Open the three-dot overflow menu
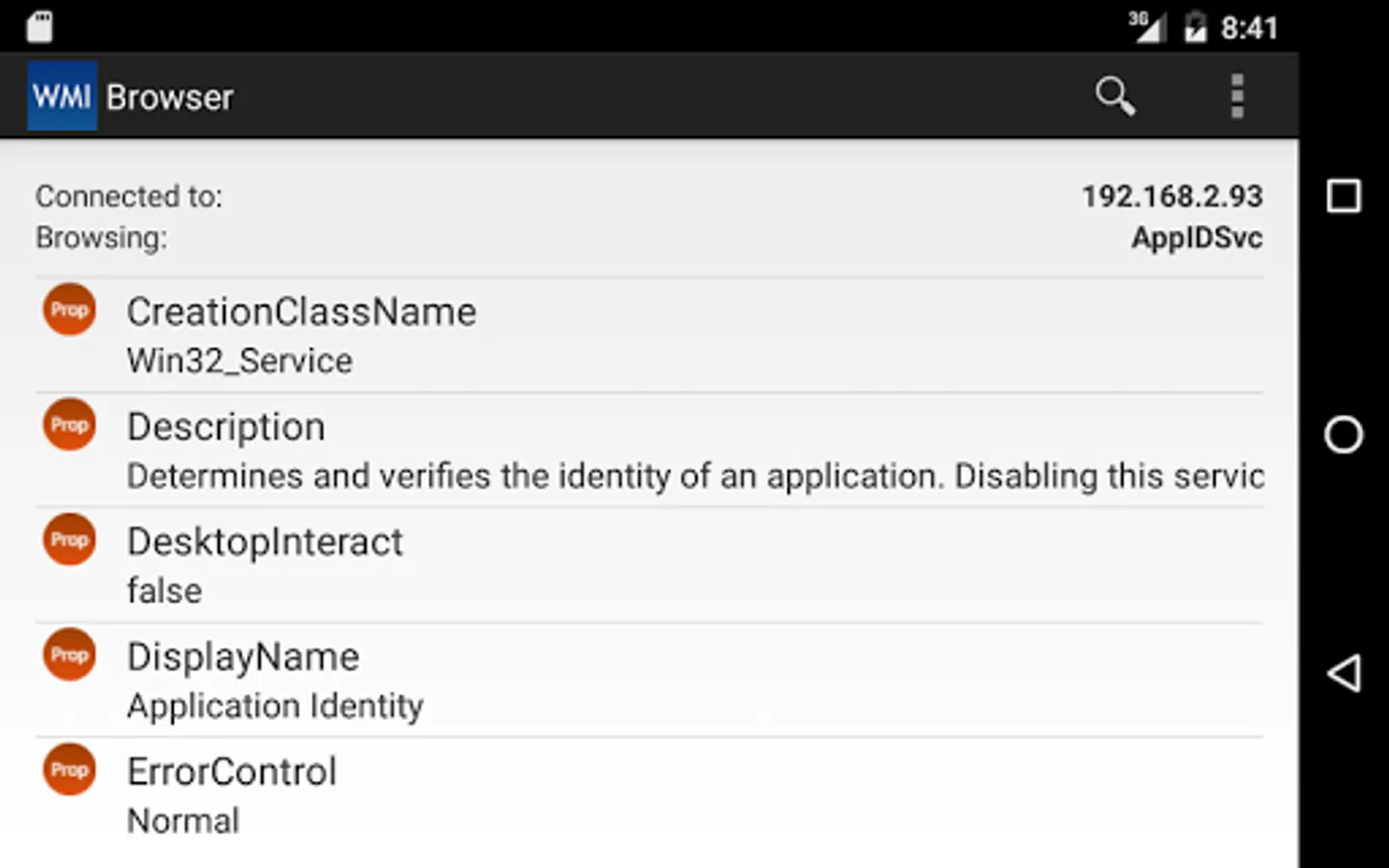 point(1238,96)
